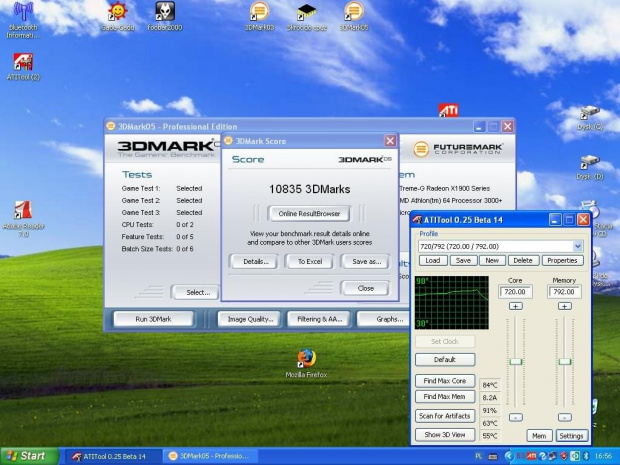Open Image Quality... in 3DMark05

pyautogui.click(x=250, y=319)
